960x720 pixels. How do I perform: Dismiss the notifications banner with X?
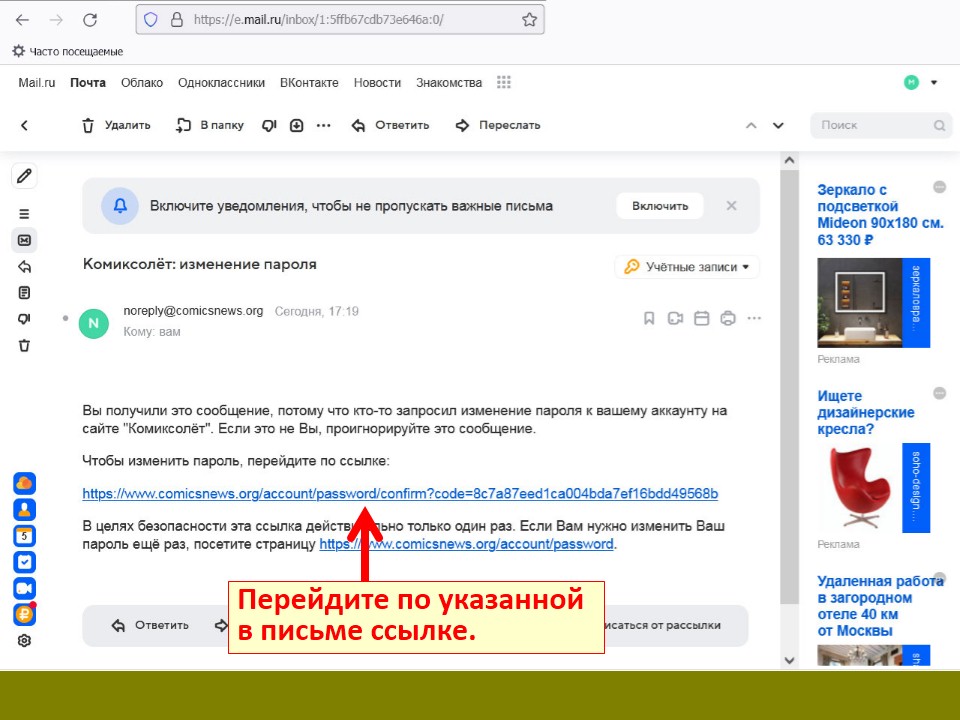coord(732,206)
